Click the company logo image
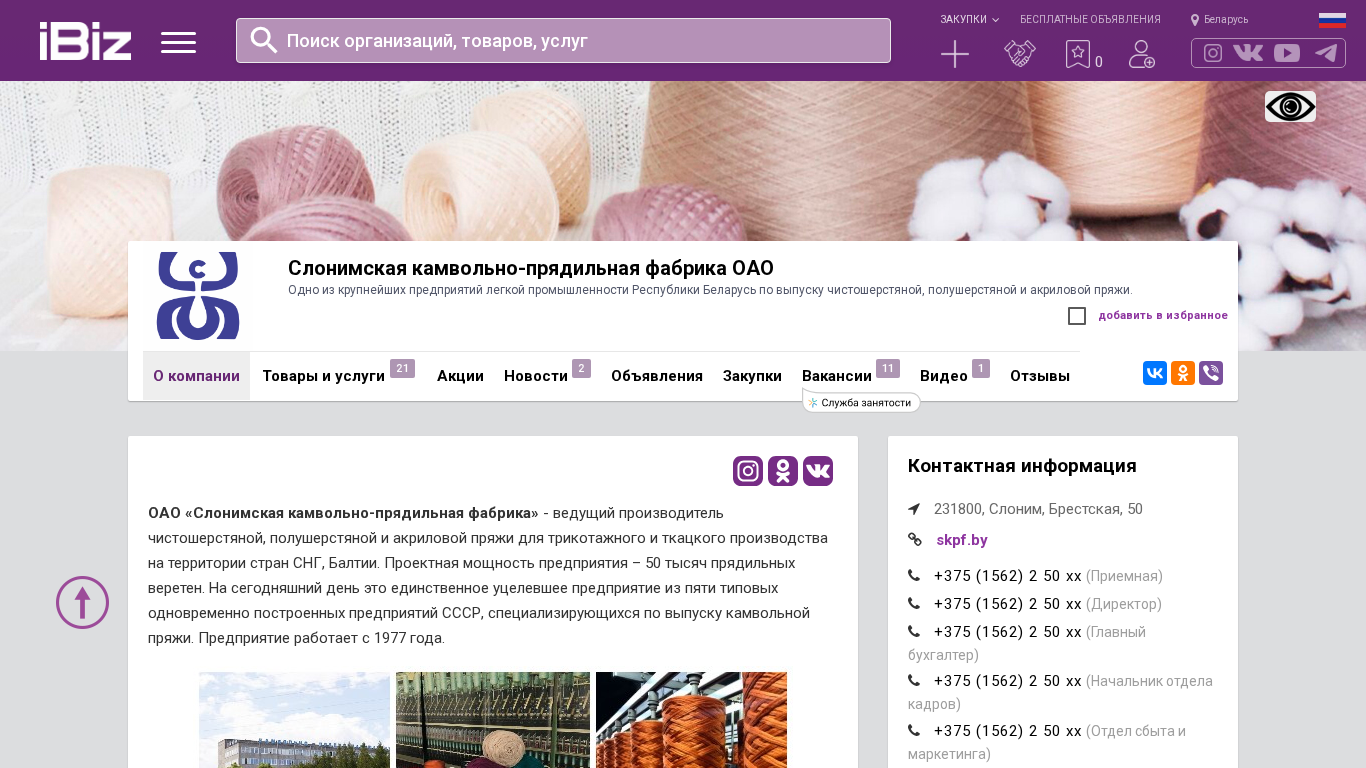 [198, 296]
